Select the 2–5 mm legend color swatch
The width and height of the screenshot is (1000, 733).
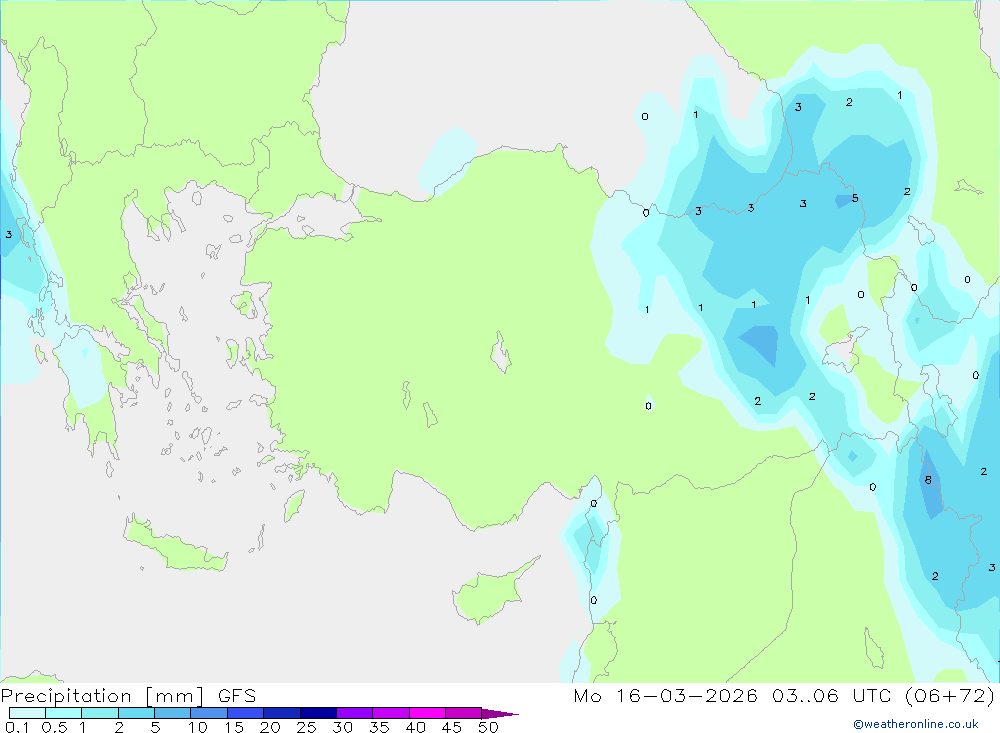136,713
